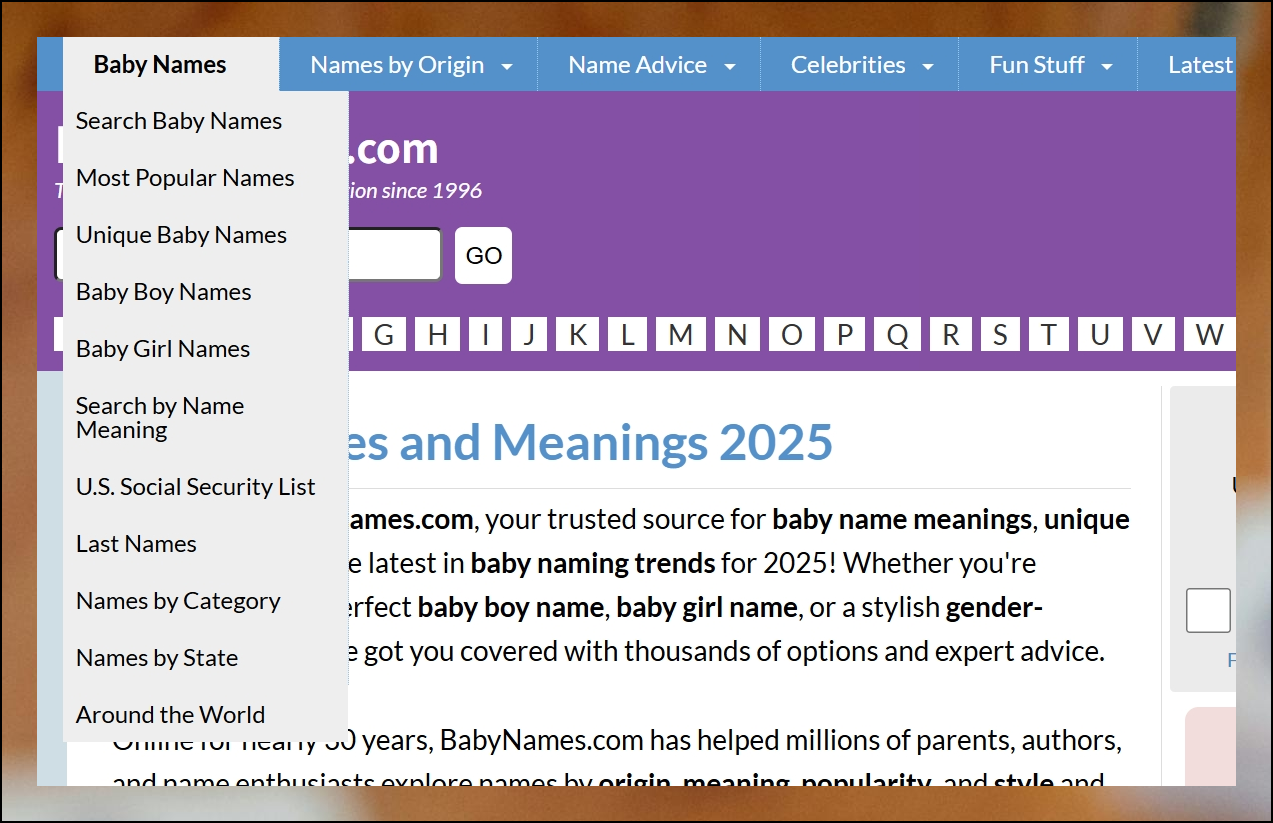Image resolution: width=1273 pixels, height=823 pixels.
Task: Open Names by Category entry
Action: pyautogui.click(x=205, y=601)
